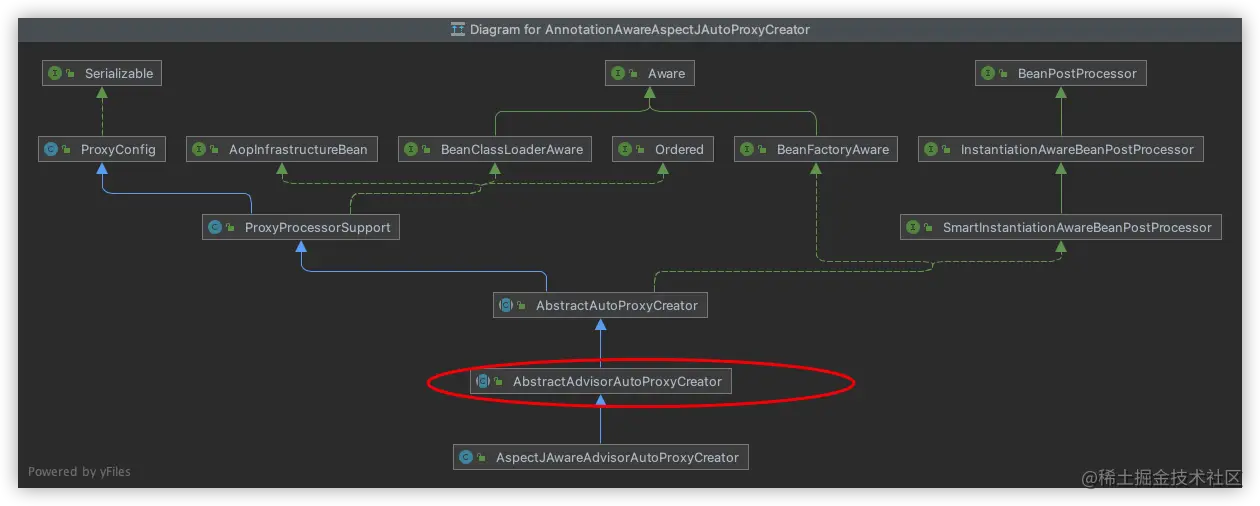This screenshot has width=1260, height=506.
Task: Click the interface icon on AopInfrastructureBean
Action: 200,149
